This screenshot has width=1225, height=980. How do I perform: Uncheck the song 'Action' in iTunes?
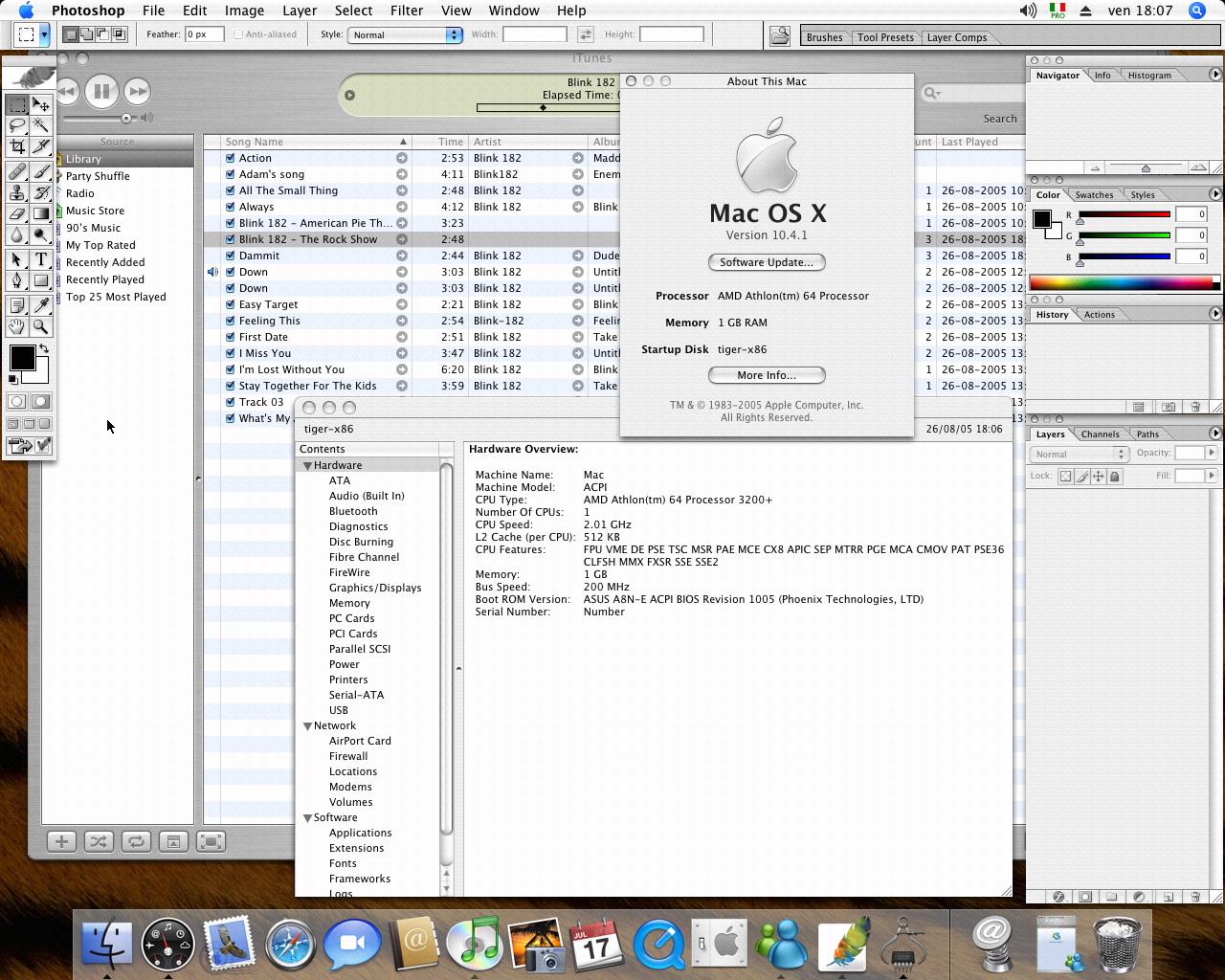231,158
